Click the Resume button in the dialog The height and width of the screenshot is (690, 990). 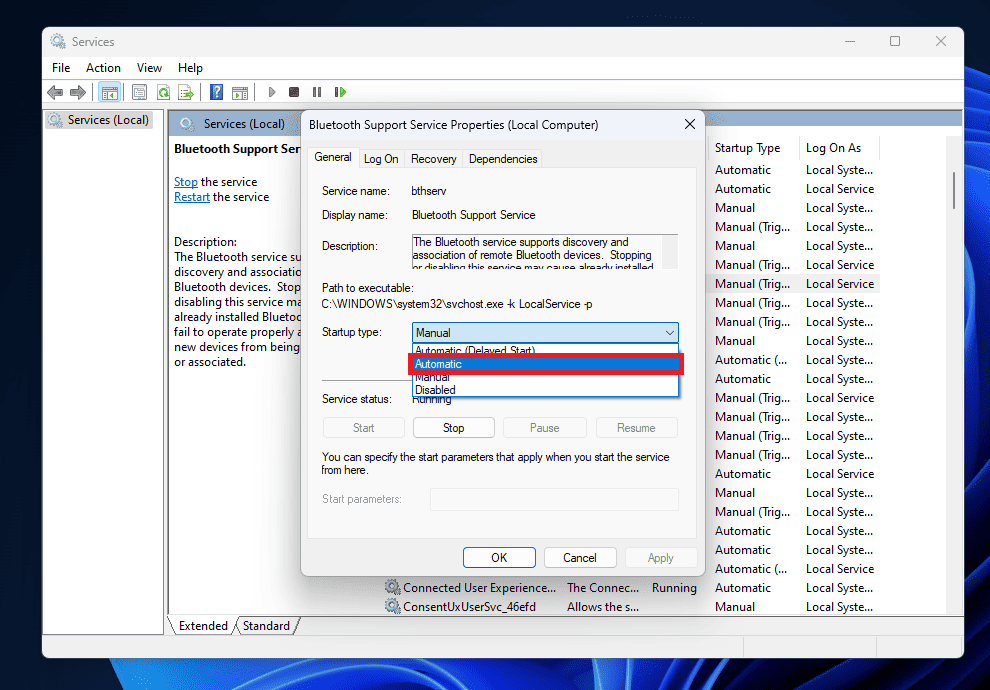point(636,428)
